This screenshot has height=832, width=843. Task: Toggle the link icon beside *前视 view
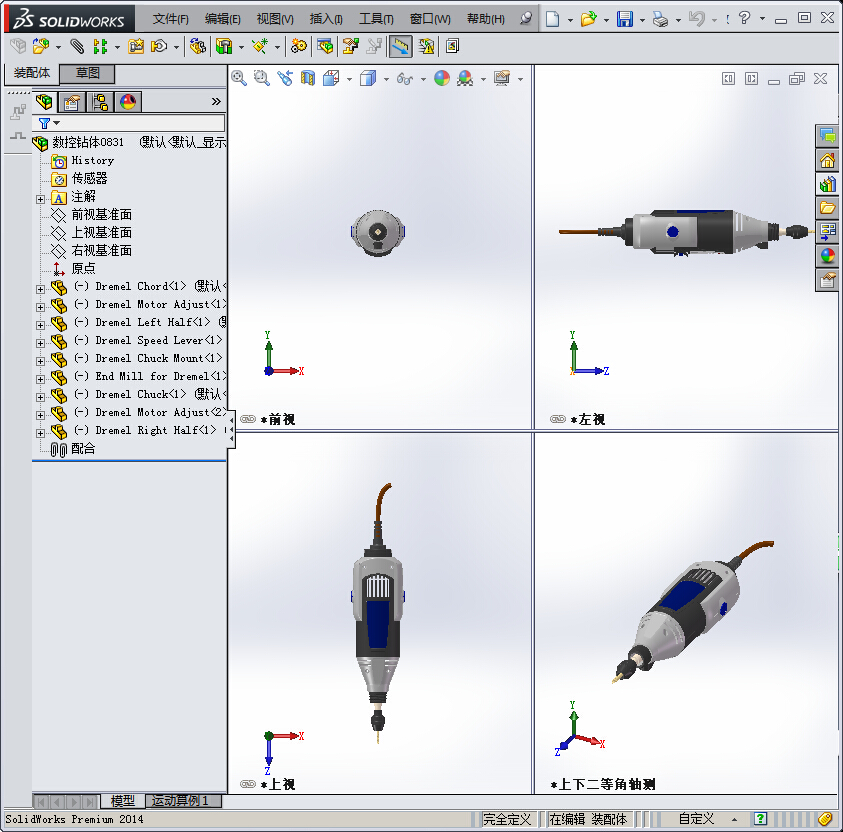pos(248,419)
